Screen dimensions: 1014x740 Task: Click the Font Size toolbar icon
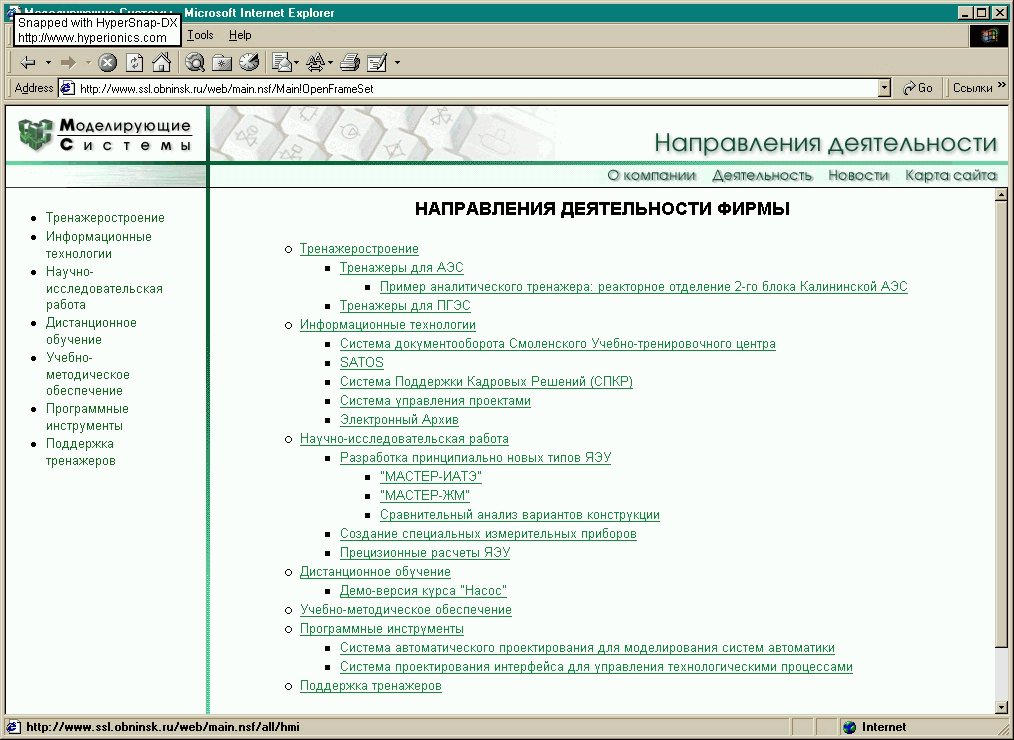point(315,63)
